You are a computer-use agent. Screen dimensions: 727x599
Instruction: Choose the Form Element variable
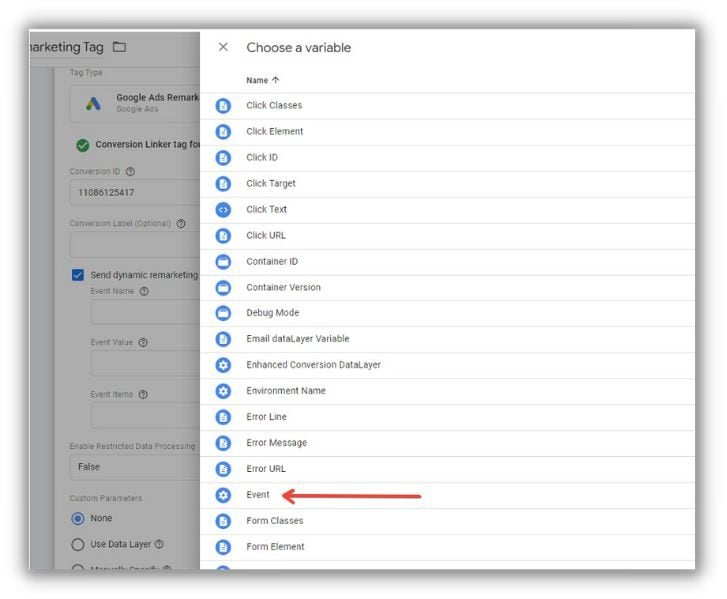coord(447,547)
